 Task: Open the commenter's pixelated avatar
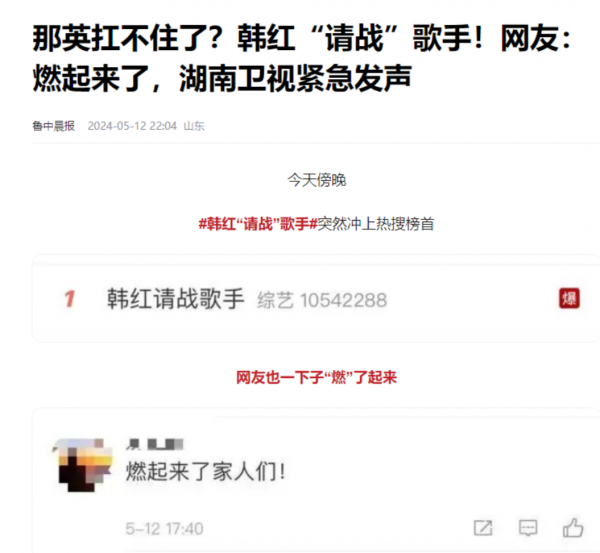point(83,465)
